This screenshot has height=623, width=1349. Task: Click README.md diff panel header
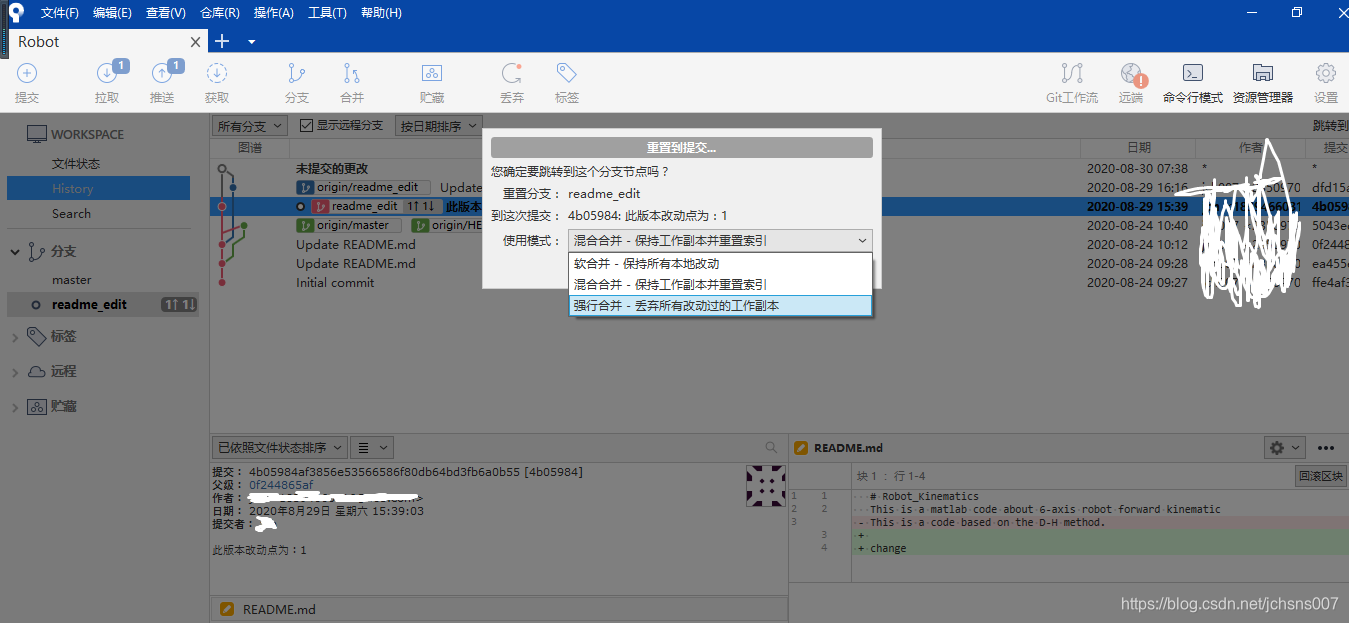(848, 448)
